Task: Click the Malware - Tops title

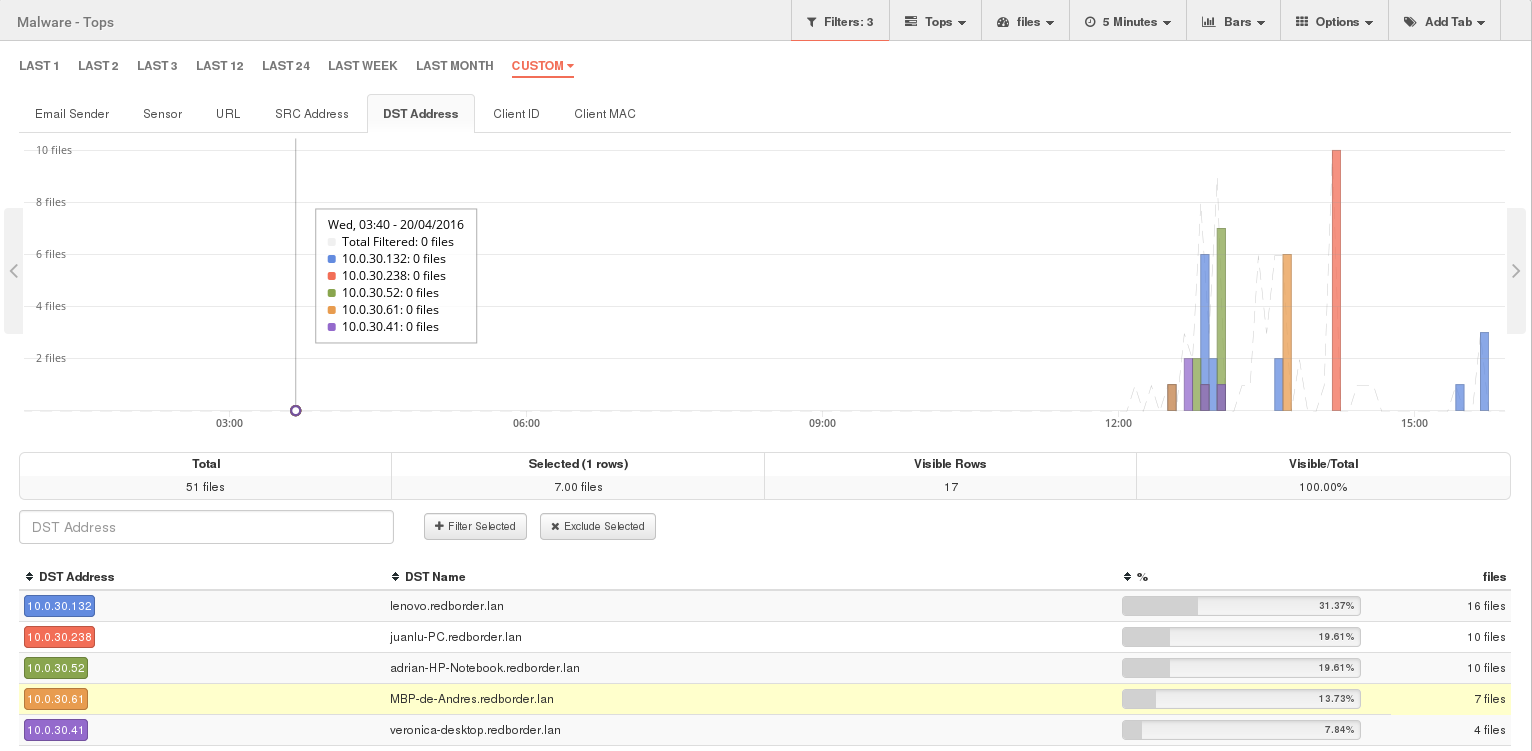Action: tap(65, 22)
